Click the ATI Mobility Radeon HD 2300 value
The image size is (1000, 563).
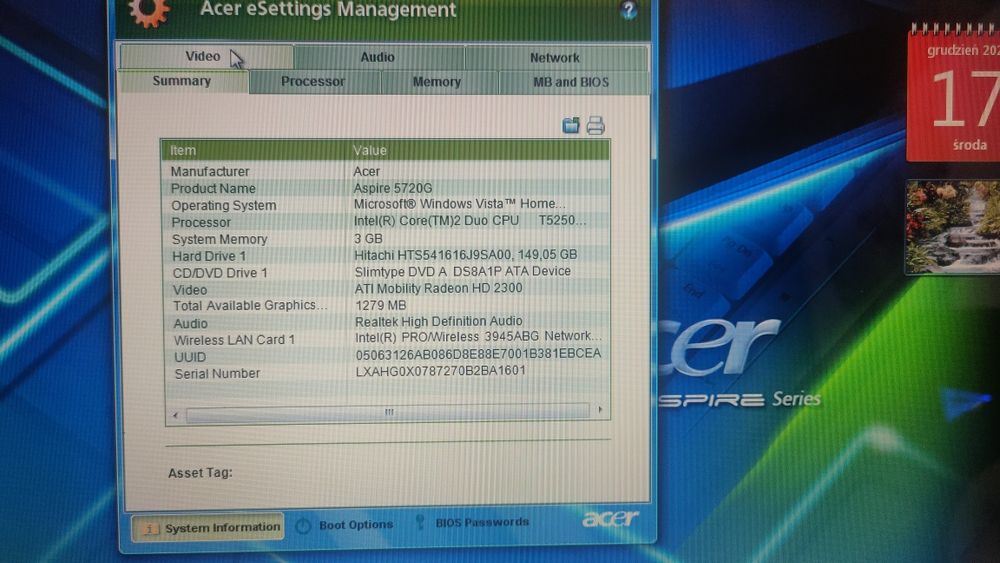(439, 288)
